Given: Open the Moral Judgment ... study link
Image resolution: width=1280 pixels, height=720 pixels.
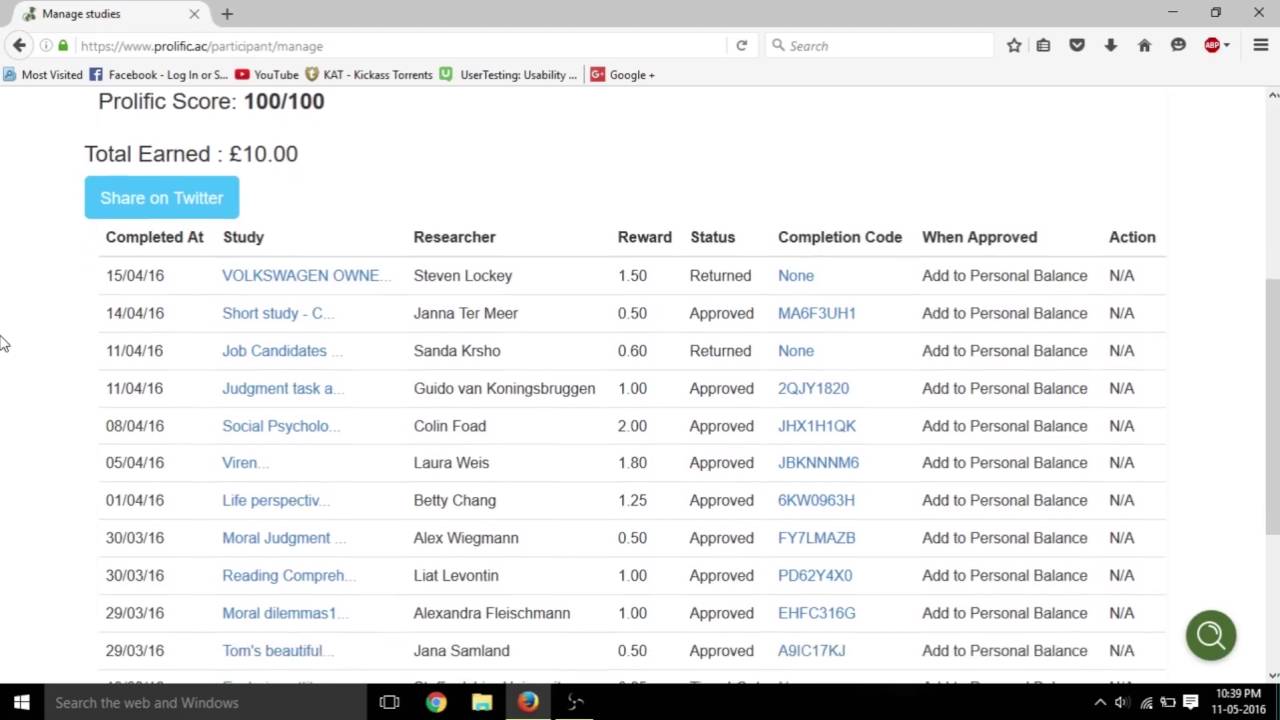Looking at the screenshot, I should 284,538.
